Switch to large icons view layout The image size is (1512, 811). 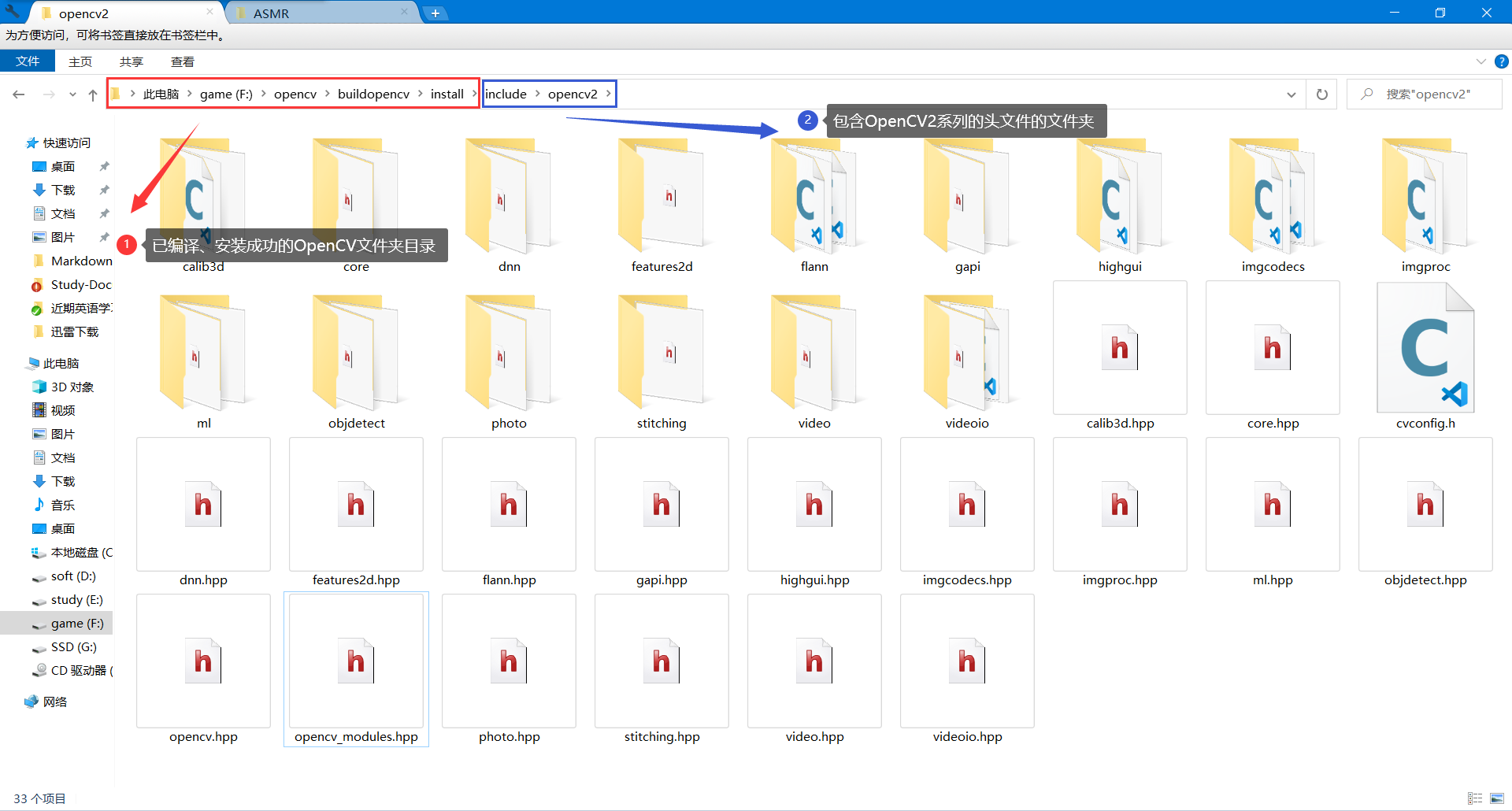click(x=1497, y=798)
